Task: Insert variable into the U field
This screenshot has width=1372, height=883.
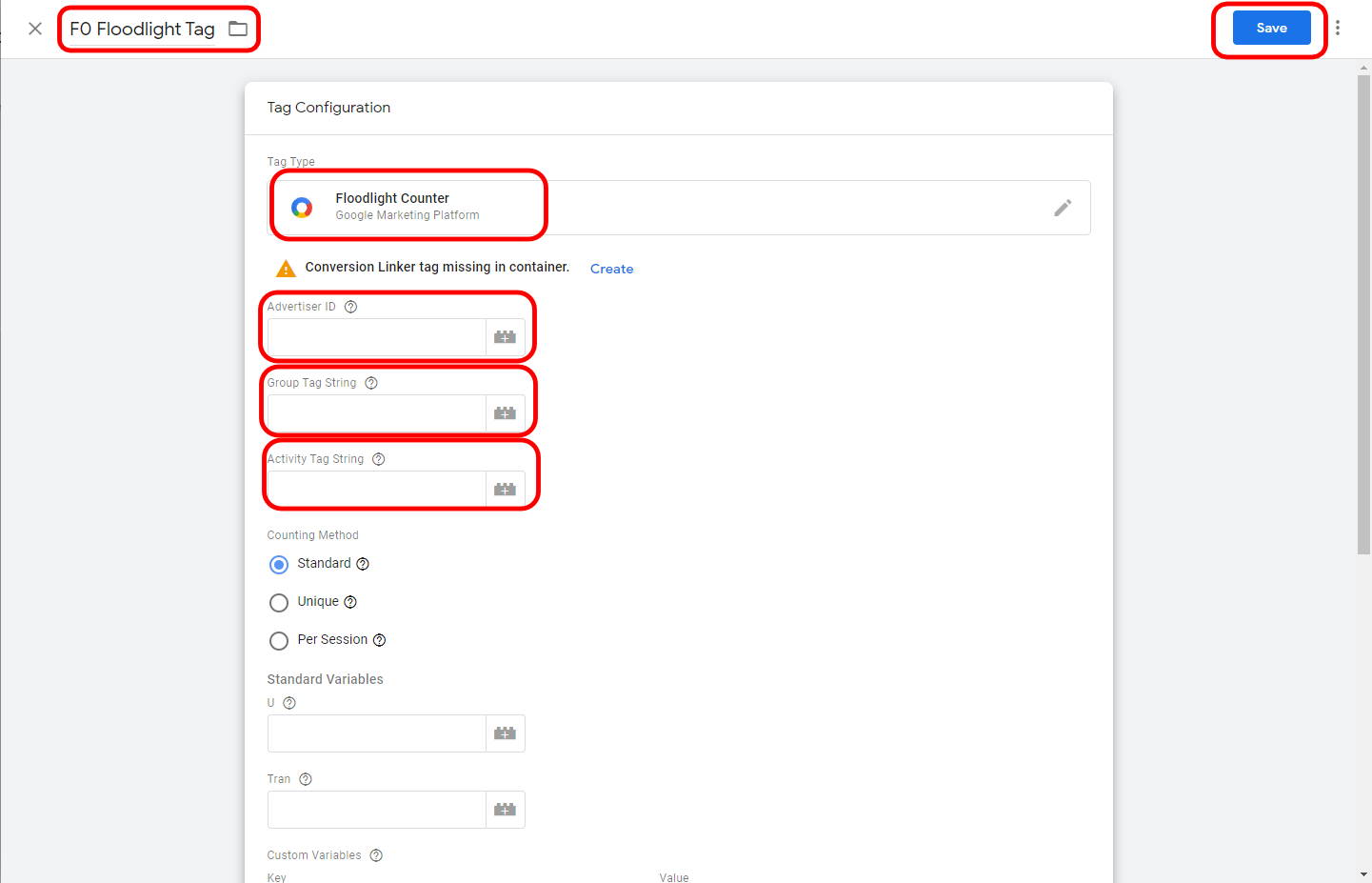Action: tap(505, 733)
